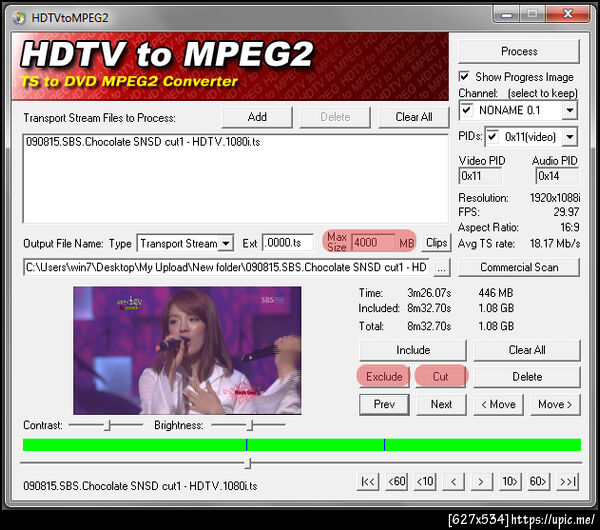Image resolution: width=600 pixels, height=530 pixels.
Task: Open the output Type Transport Stream dropdown
Action: [x=226, y=243]
